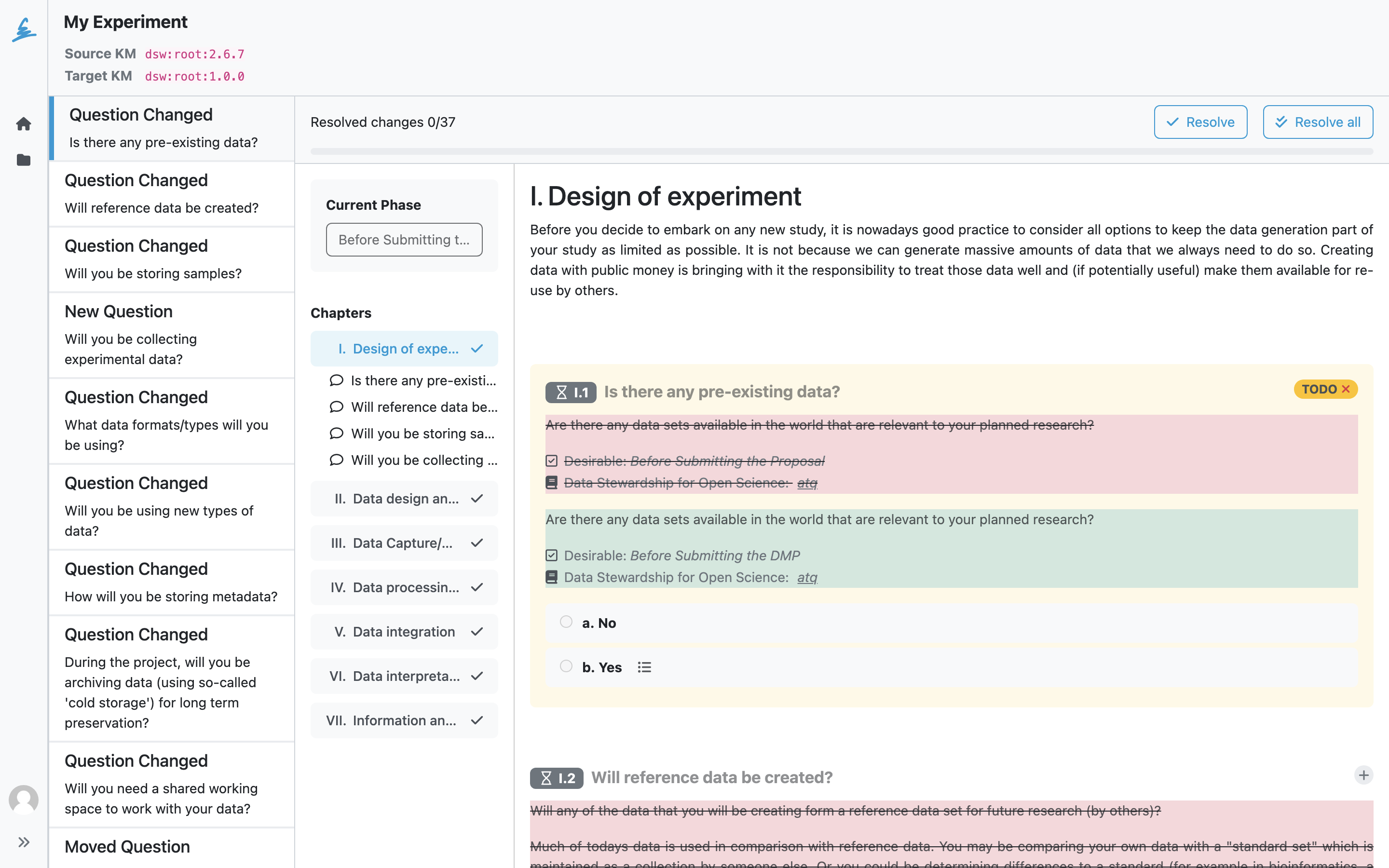This screenshot has width=1389, height=868.
Task: Open the projects folder icon
Action: coord(24,160)
